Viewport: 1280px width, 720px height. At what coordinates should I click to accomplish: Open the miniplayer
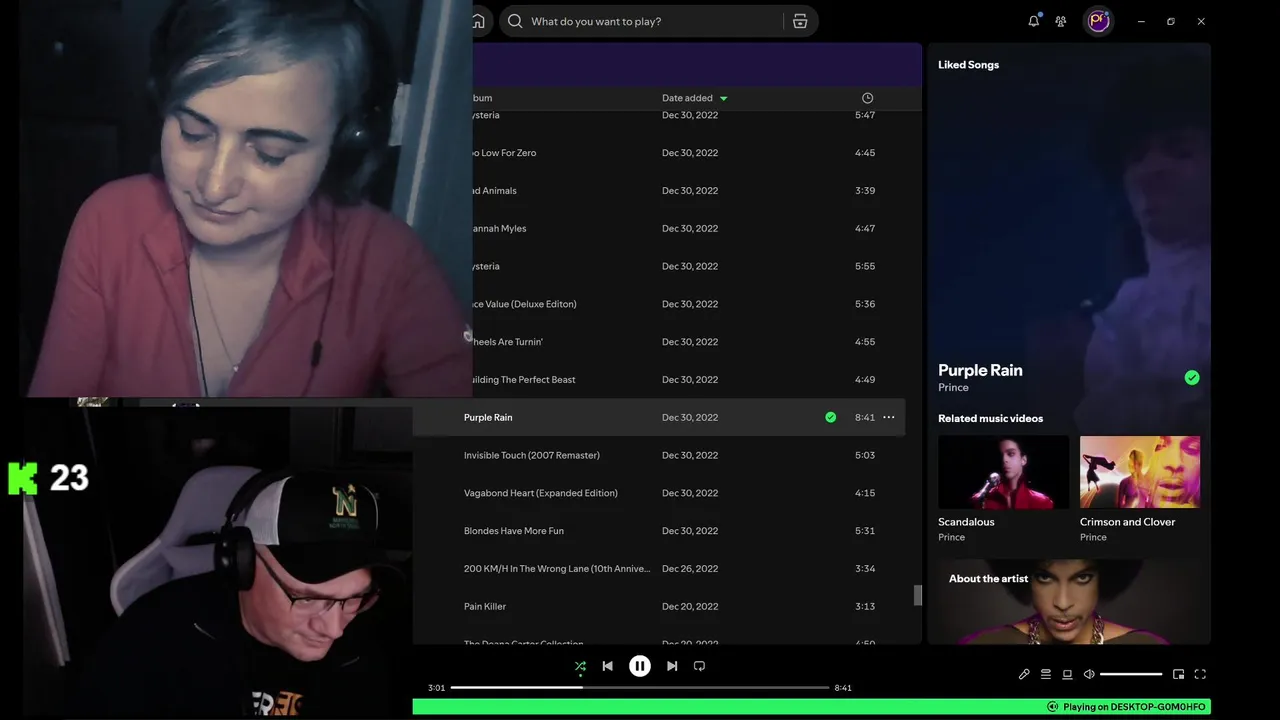tap(1178, 674)
